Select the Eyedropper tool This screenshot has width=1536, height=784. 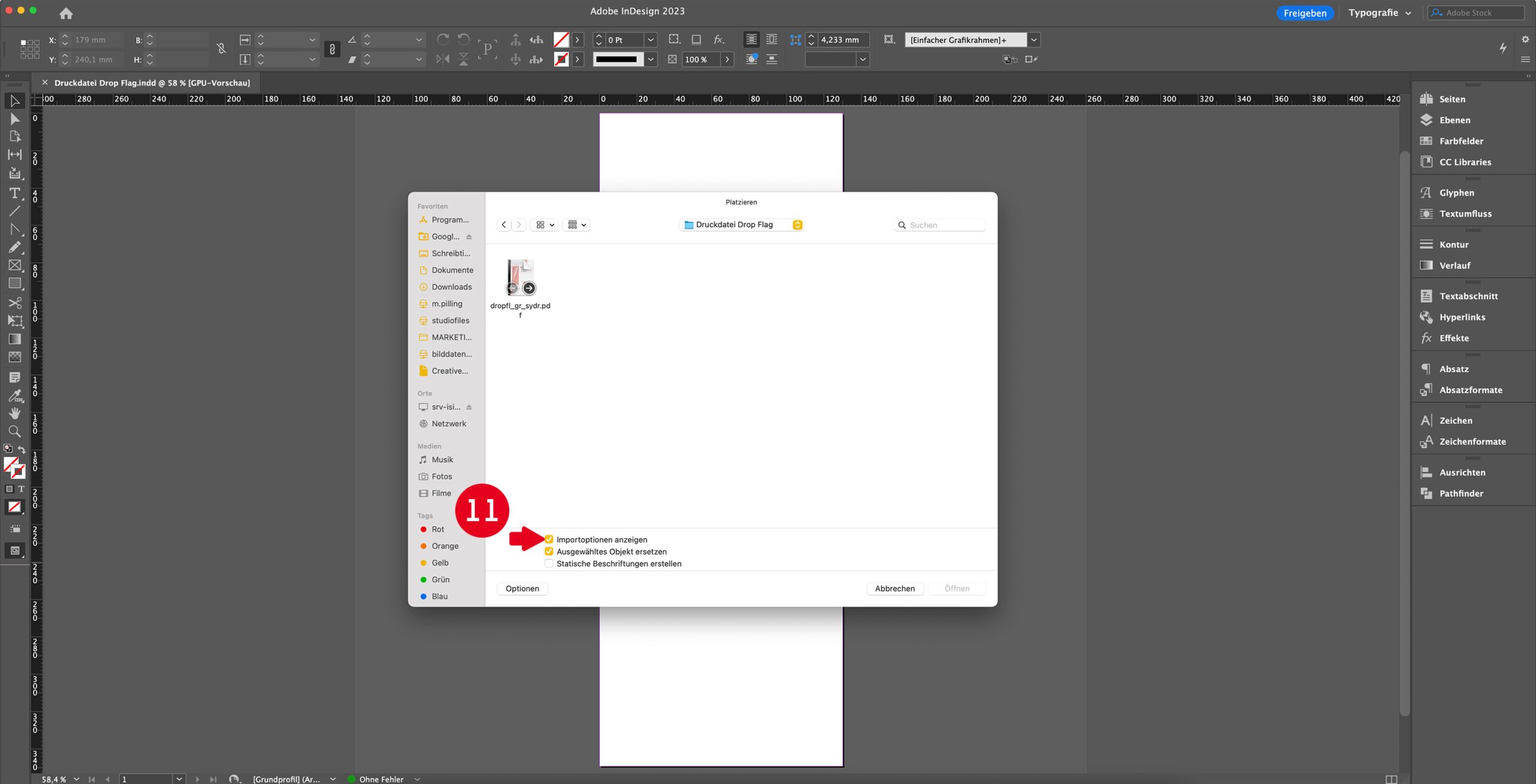pos(14,395)
